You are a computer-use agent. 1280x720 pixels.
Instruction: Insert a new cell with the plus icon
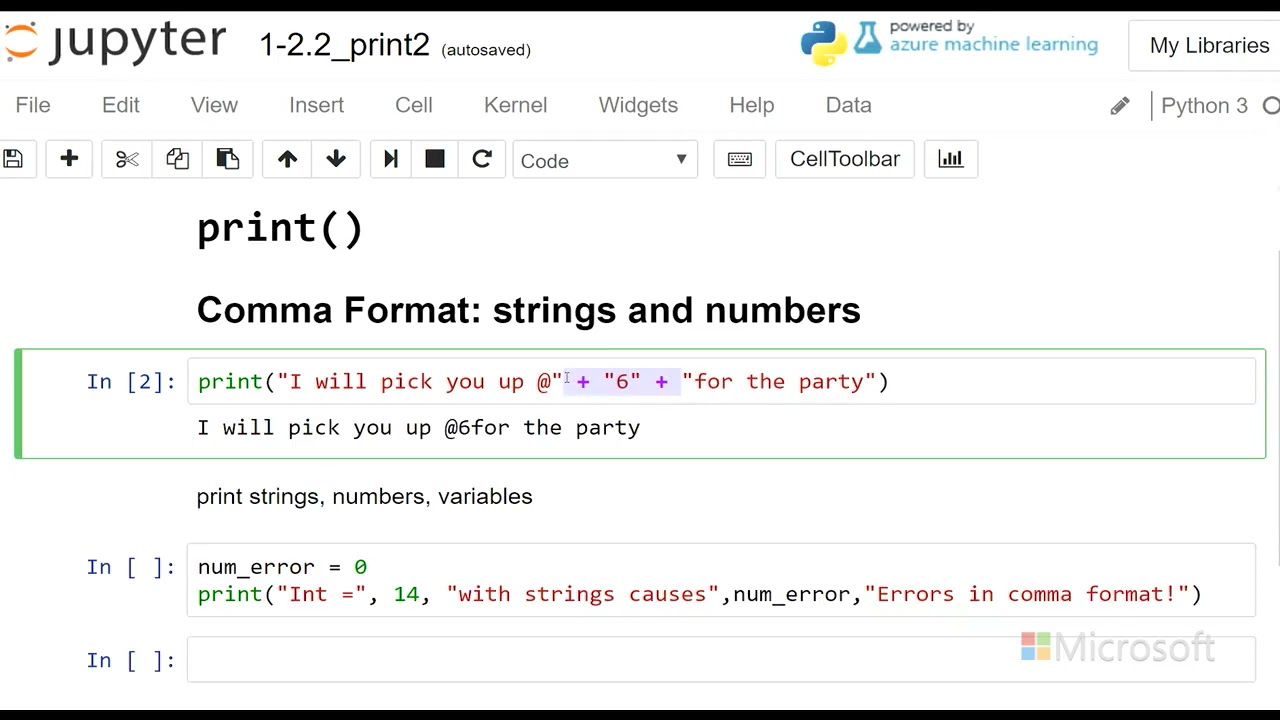coord(69,159)
